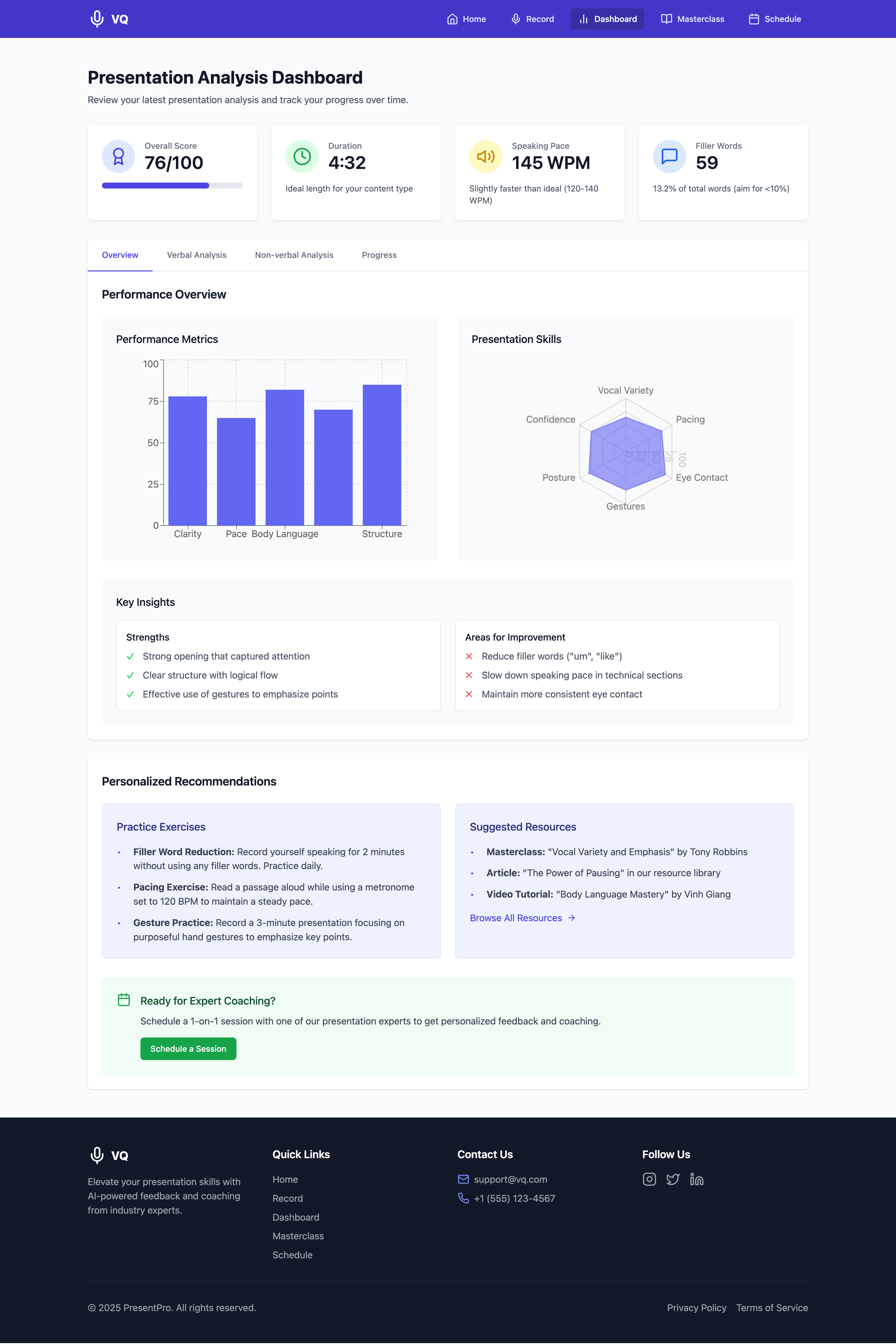Click the calendar icon beside Expert Coaching

[124, 1000]
